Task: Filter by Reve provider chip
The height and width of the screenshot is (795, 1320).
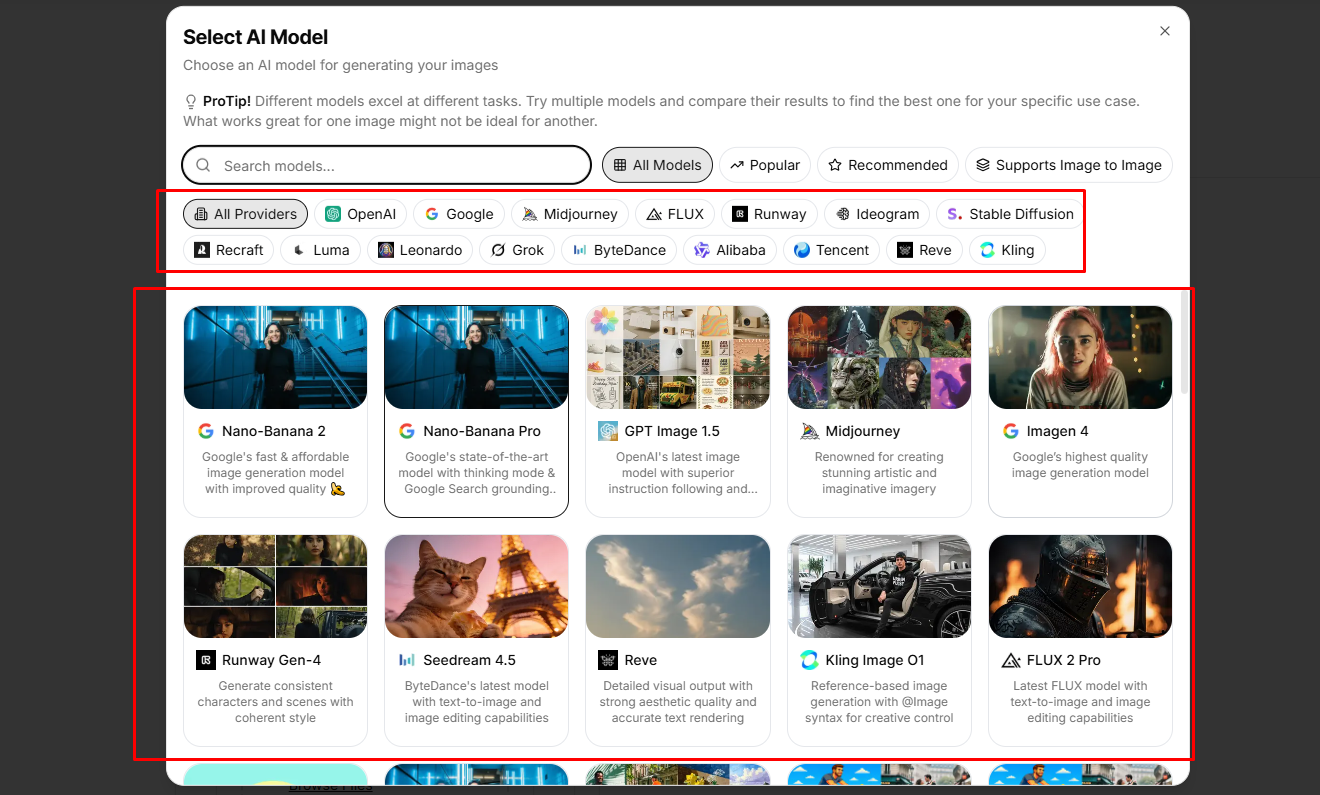Action: pos(924,250)
